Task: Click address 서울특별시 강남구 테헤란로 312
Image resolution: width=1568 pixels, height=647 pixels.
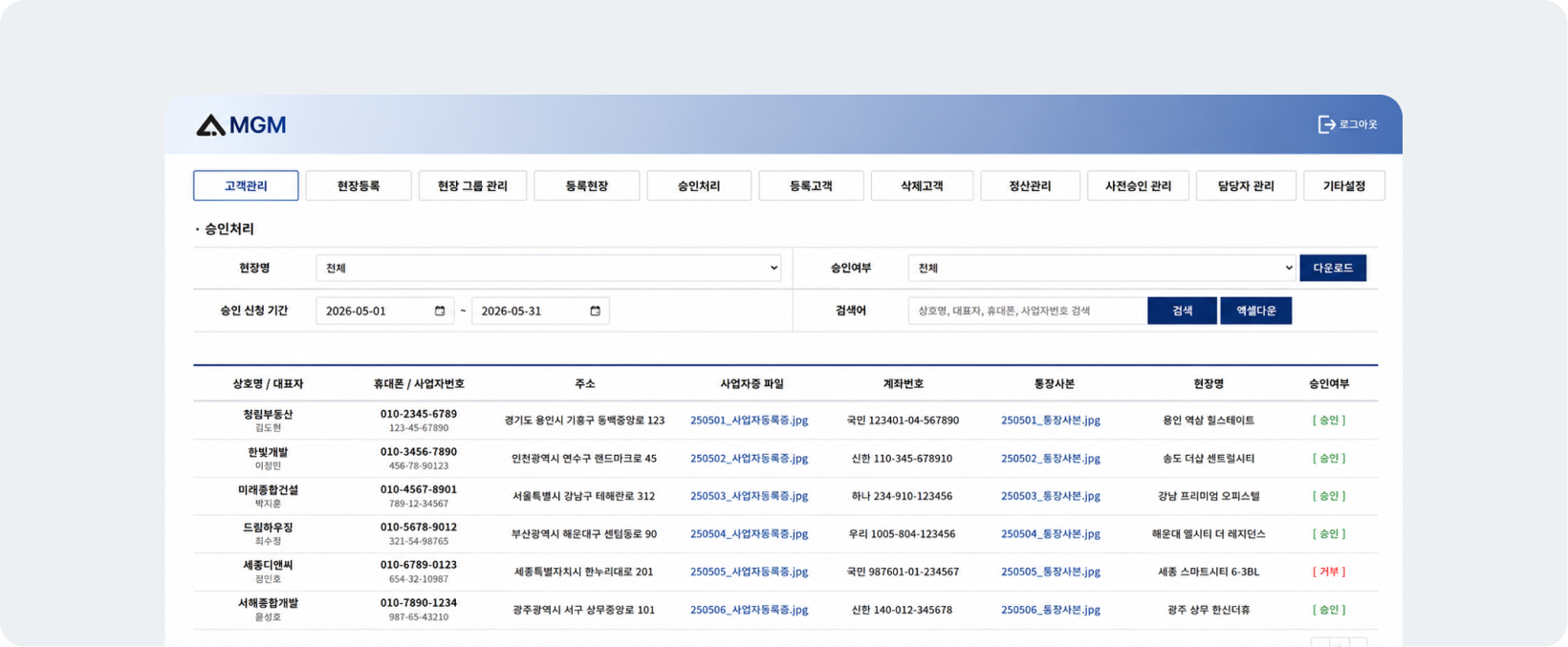Action: 583,496
